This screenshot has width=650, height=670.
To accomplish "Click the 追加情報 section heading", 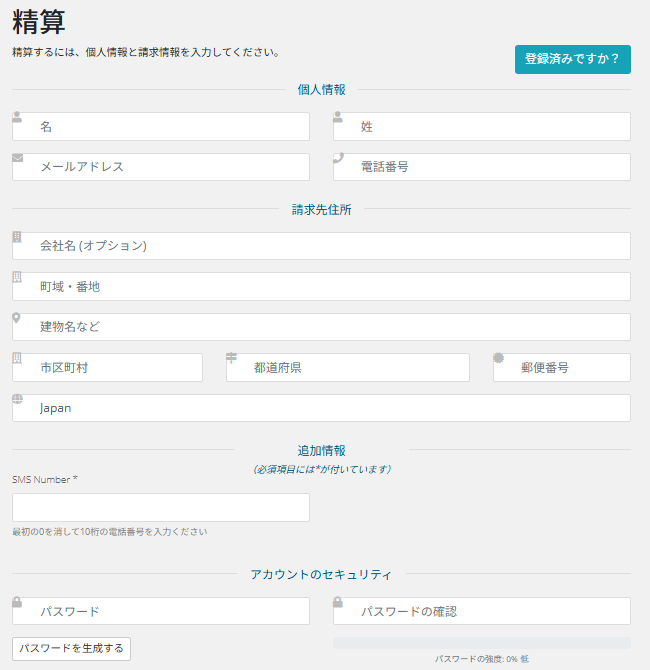I will (321, 450).
